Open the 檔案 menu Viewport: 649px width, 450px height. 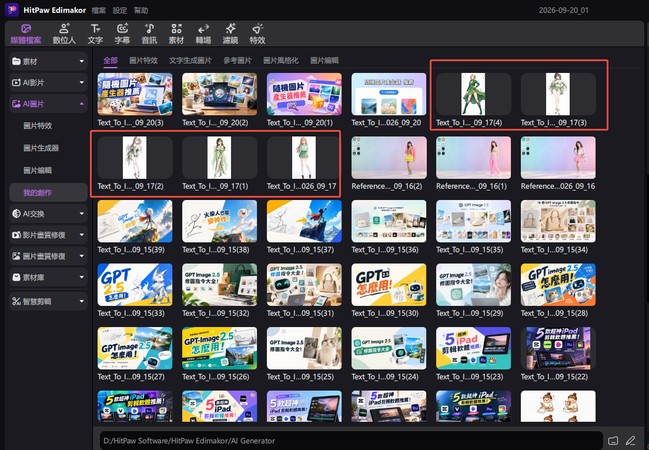click(99, 10)
